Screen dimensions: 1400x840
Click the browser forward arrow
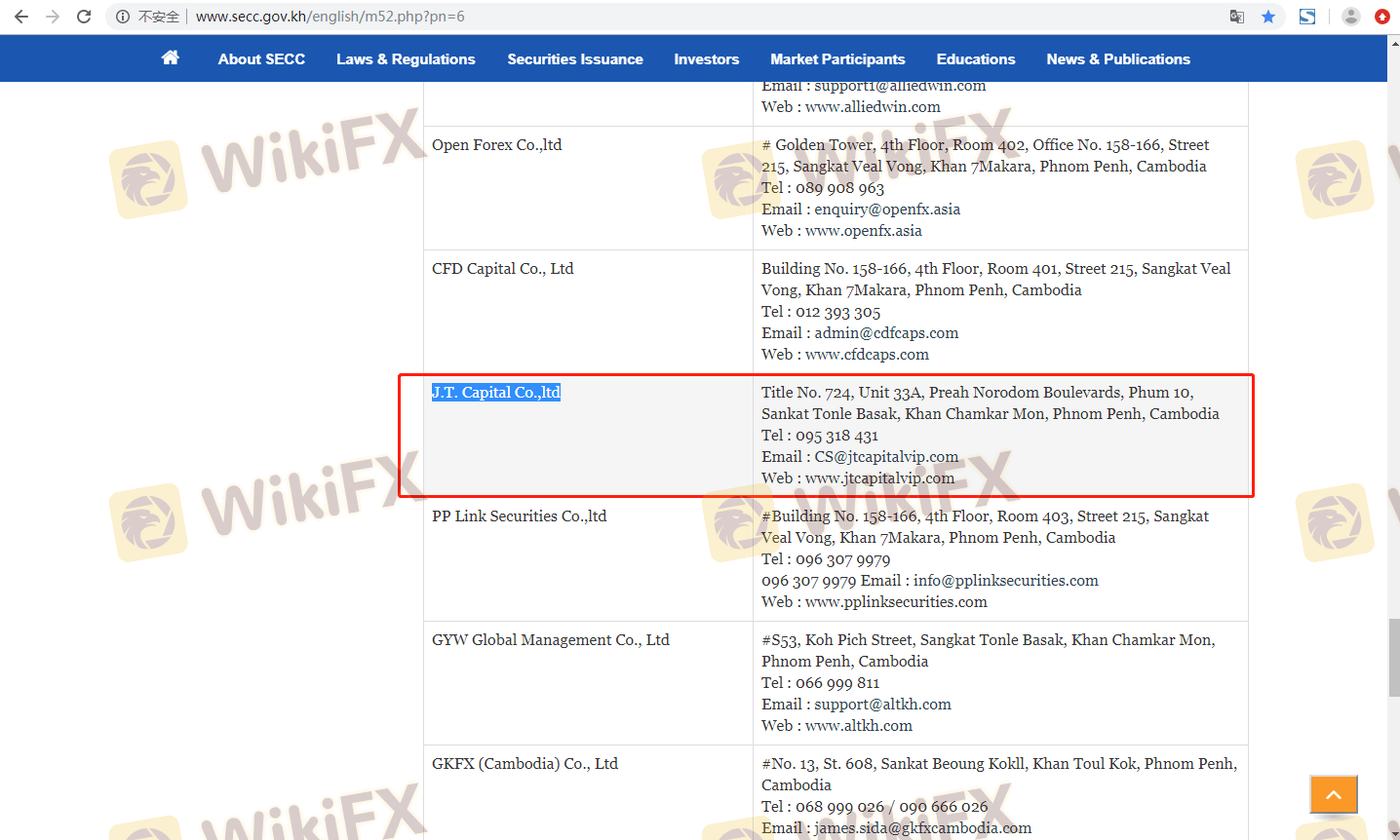(53, 17)
